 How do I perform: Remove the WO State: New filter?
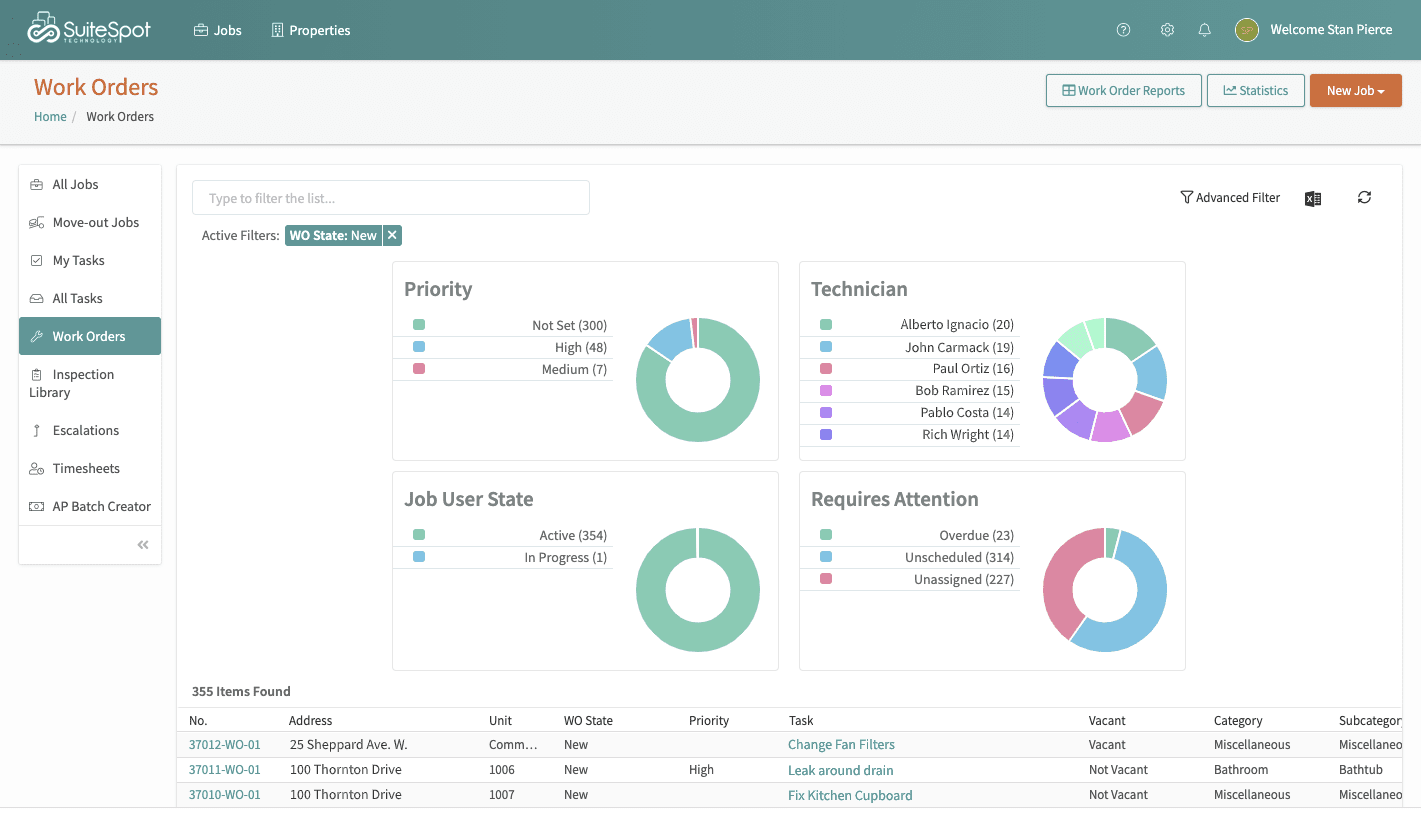click(x=392, y=236)
